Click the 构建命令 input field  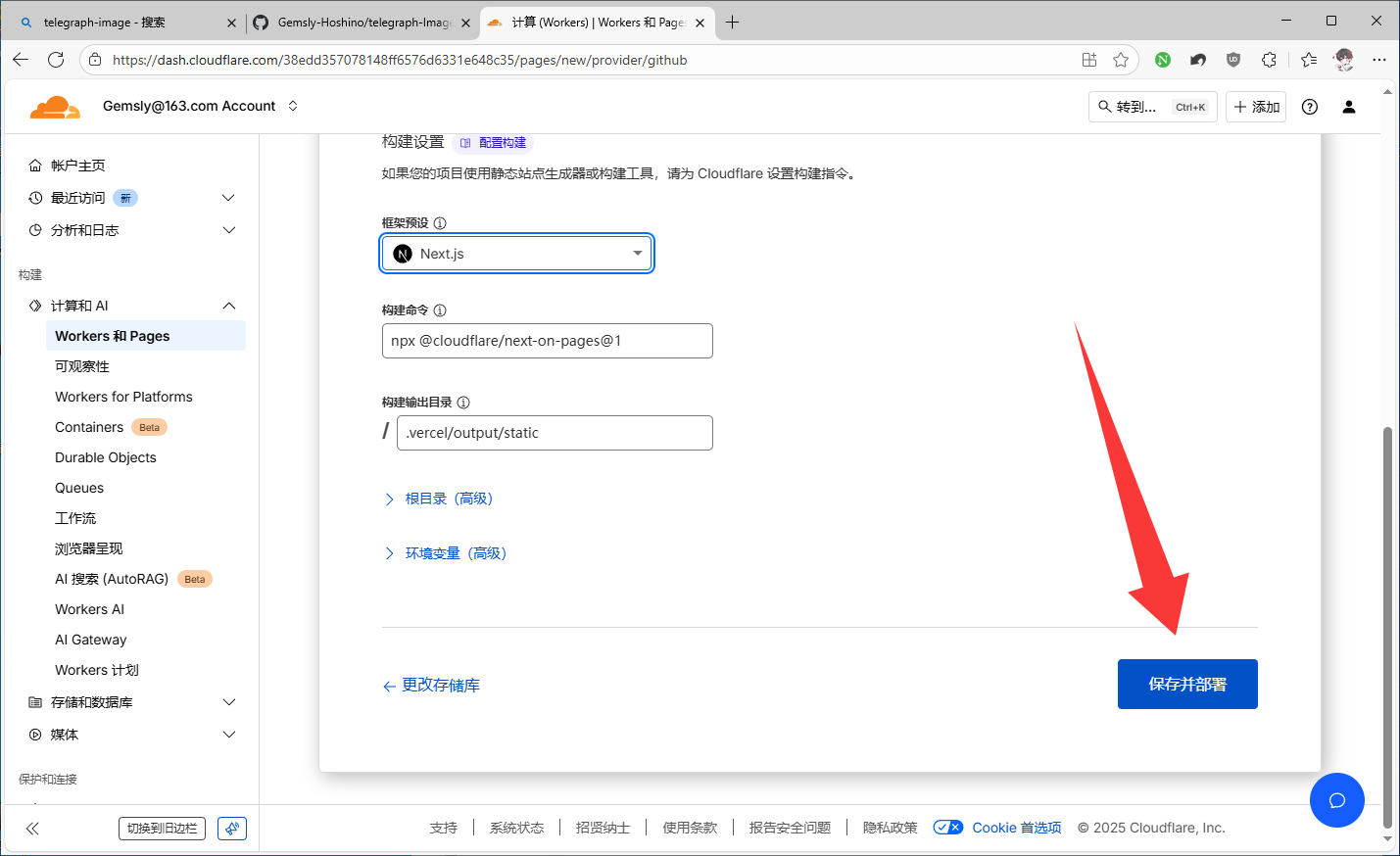click(547, 341)
